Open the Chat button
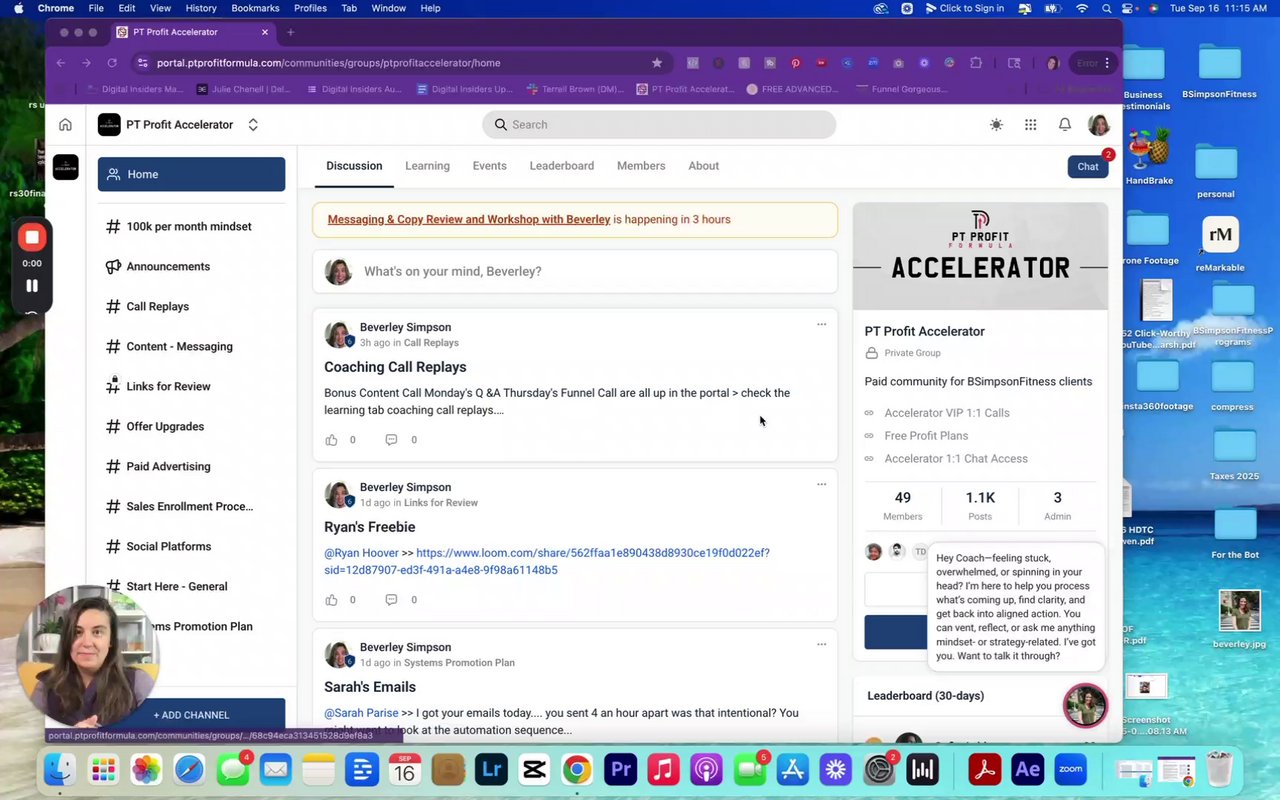 click(1088, 167)
